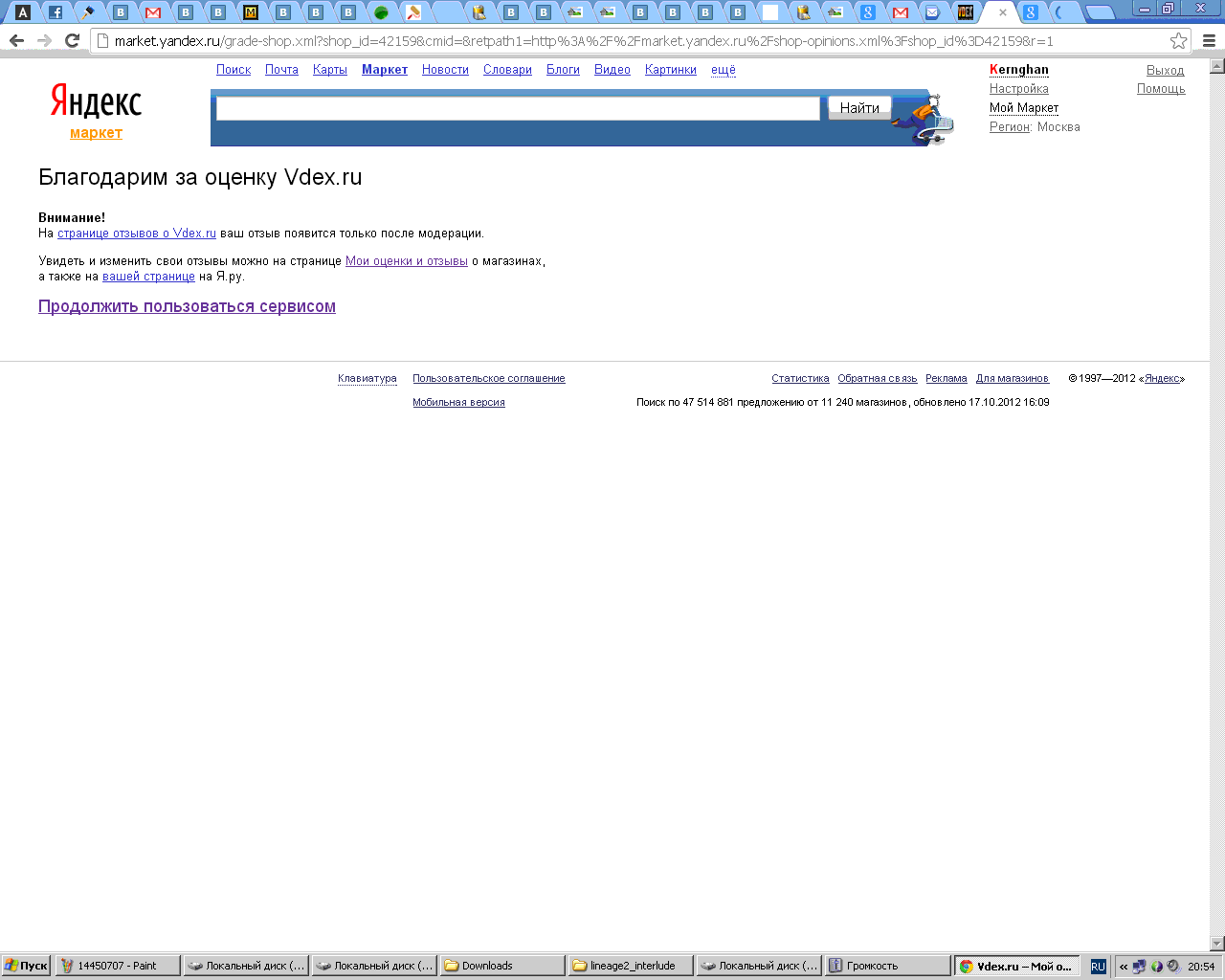Click the page scrollbar up arrow
Screen dimensions: 1225x980
[x=1217, y=66]
